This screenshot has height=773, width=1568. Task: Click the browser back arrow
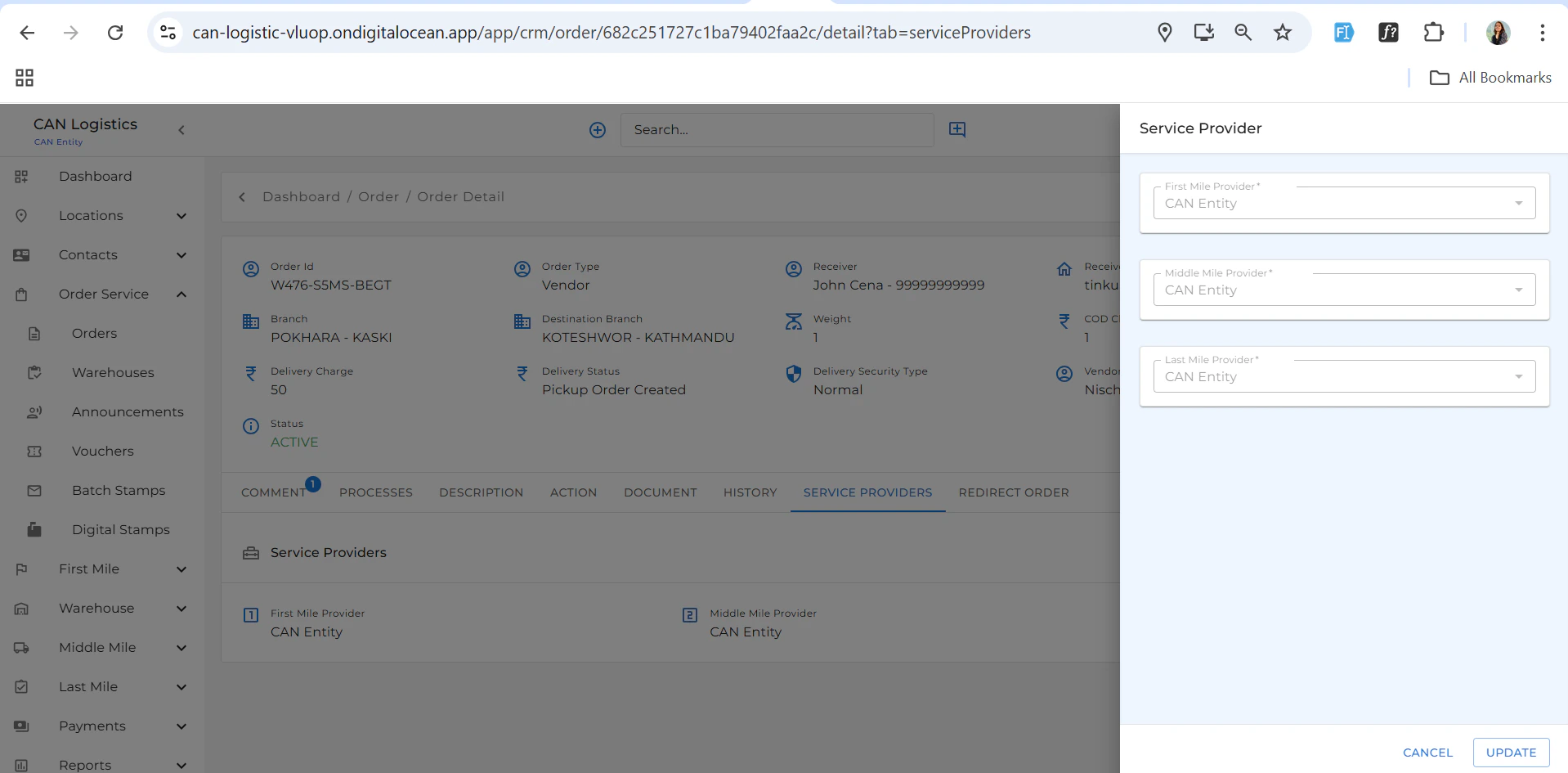tap(27, 33)
